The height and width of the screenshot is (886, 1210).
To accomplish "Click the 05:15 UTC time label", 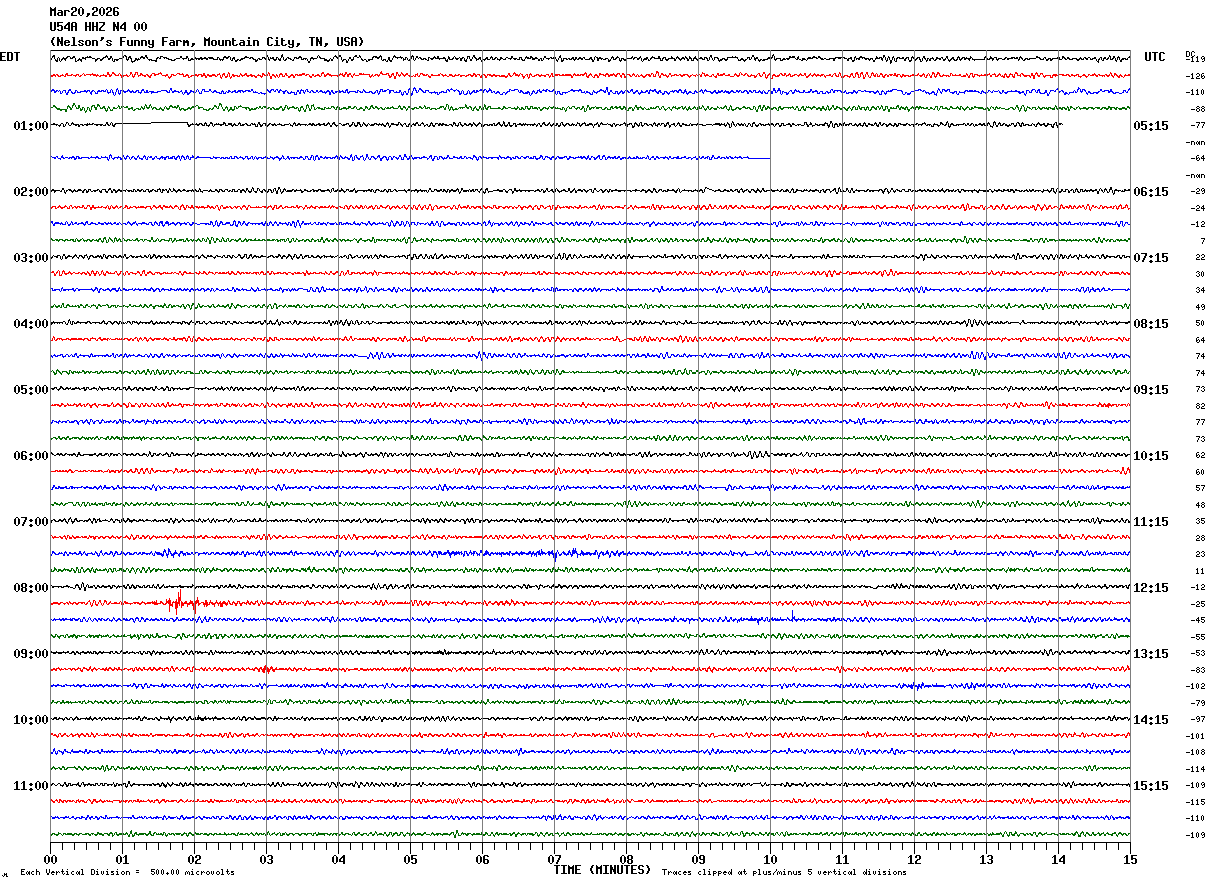I will coord(1151,126).
